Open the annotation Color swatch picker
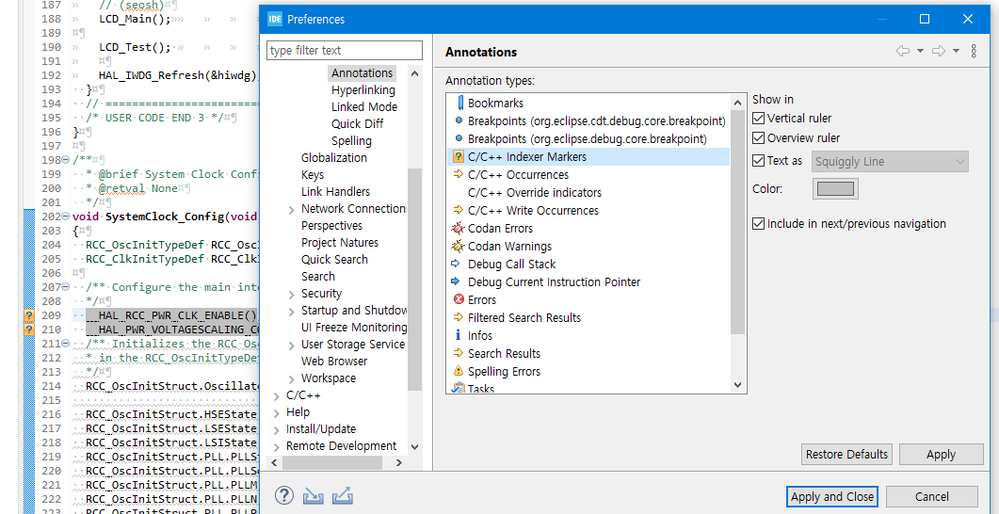This screenshot has width=999, height=514. [835, 189]
